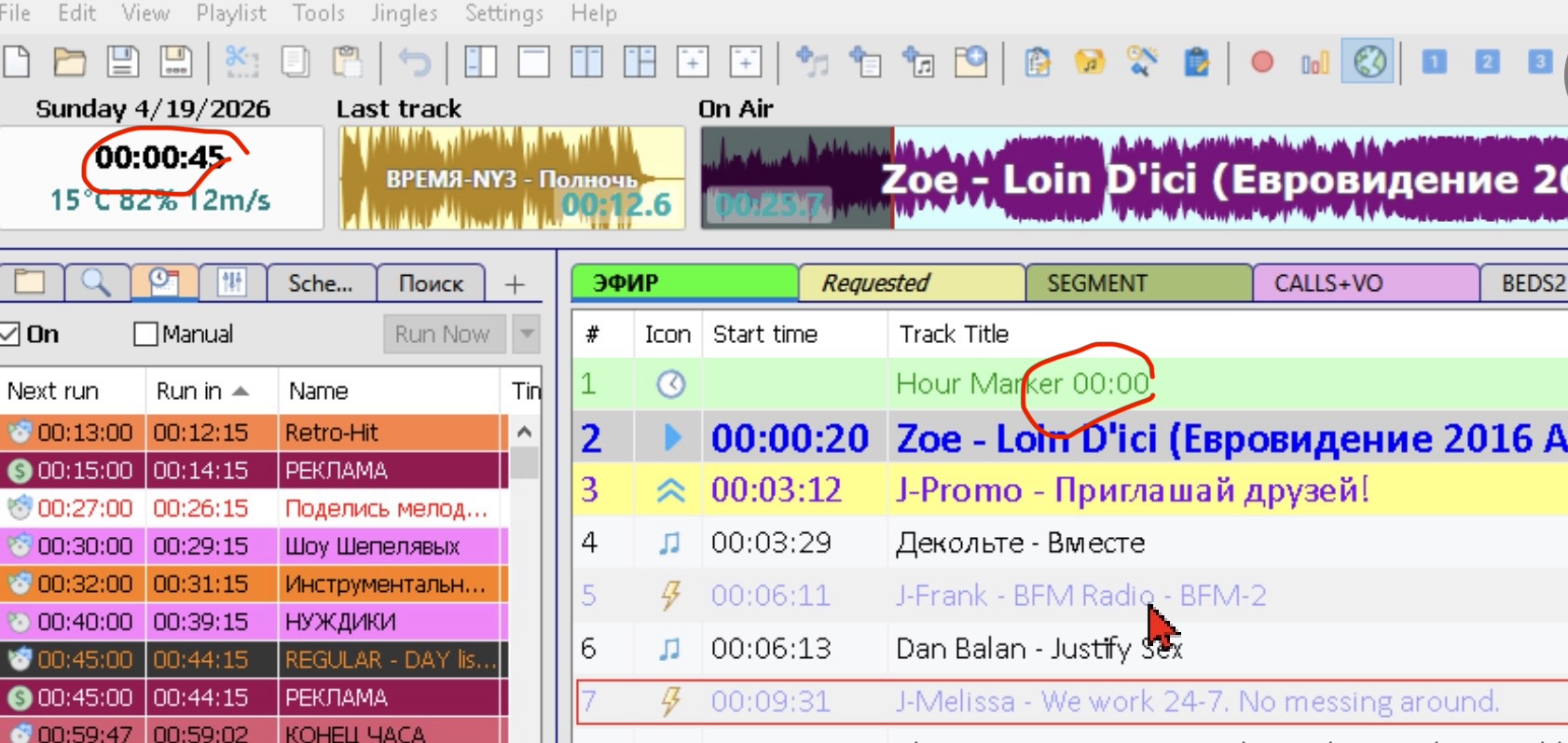Uncheck the scheduler On checkbox

tap(10, 334)
